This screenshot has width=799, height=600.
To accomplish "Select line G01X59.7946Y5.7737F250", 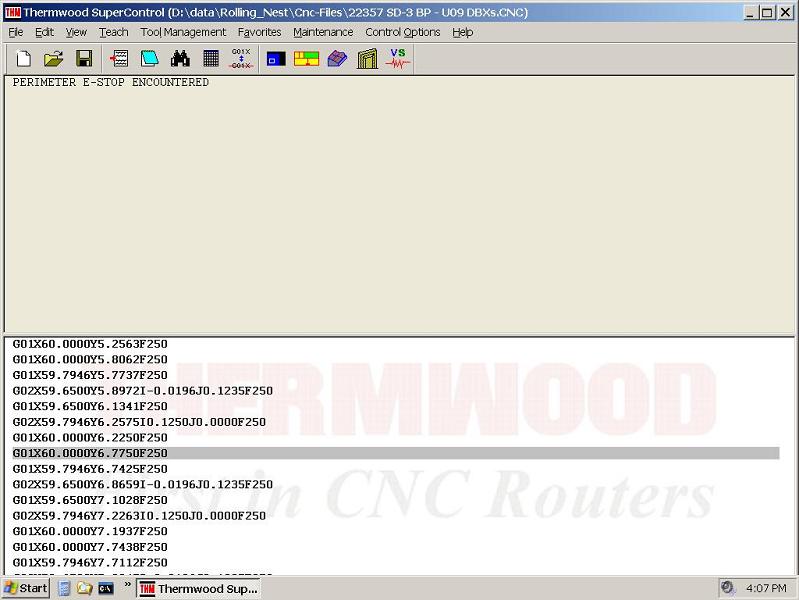I will (90, 375).
